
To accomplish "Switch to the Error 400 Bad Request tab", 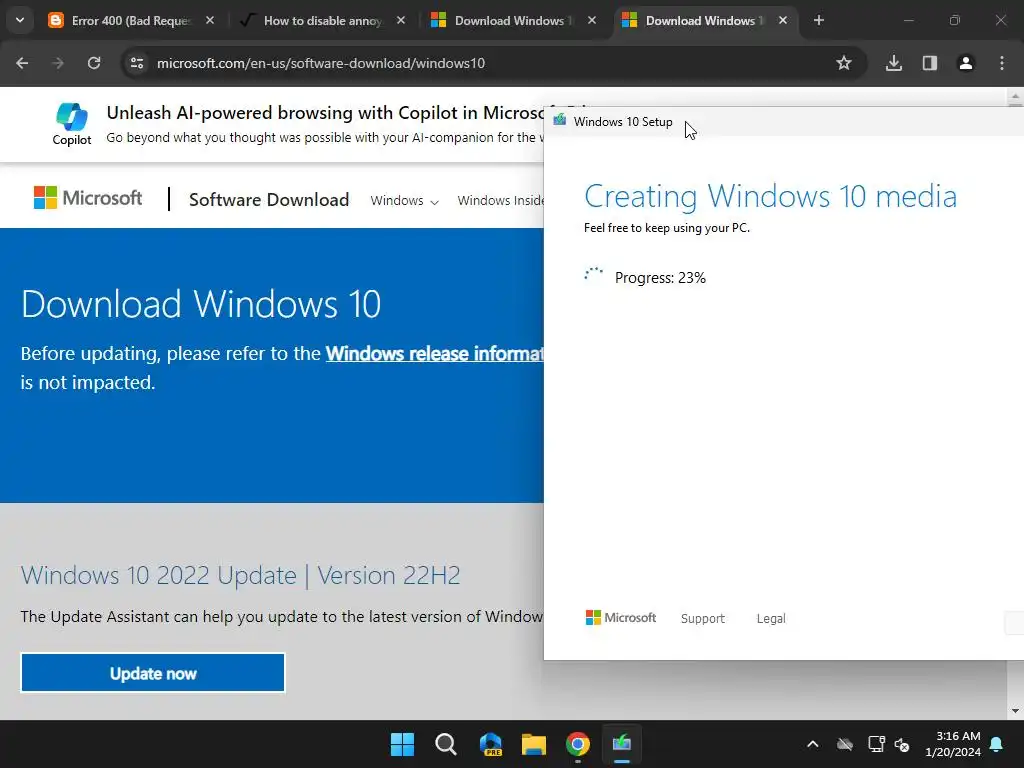I will [x=131, y=20].
